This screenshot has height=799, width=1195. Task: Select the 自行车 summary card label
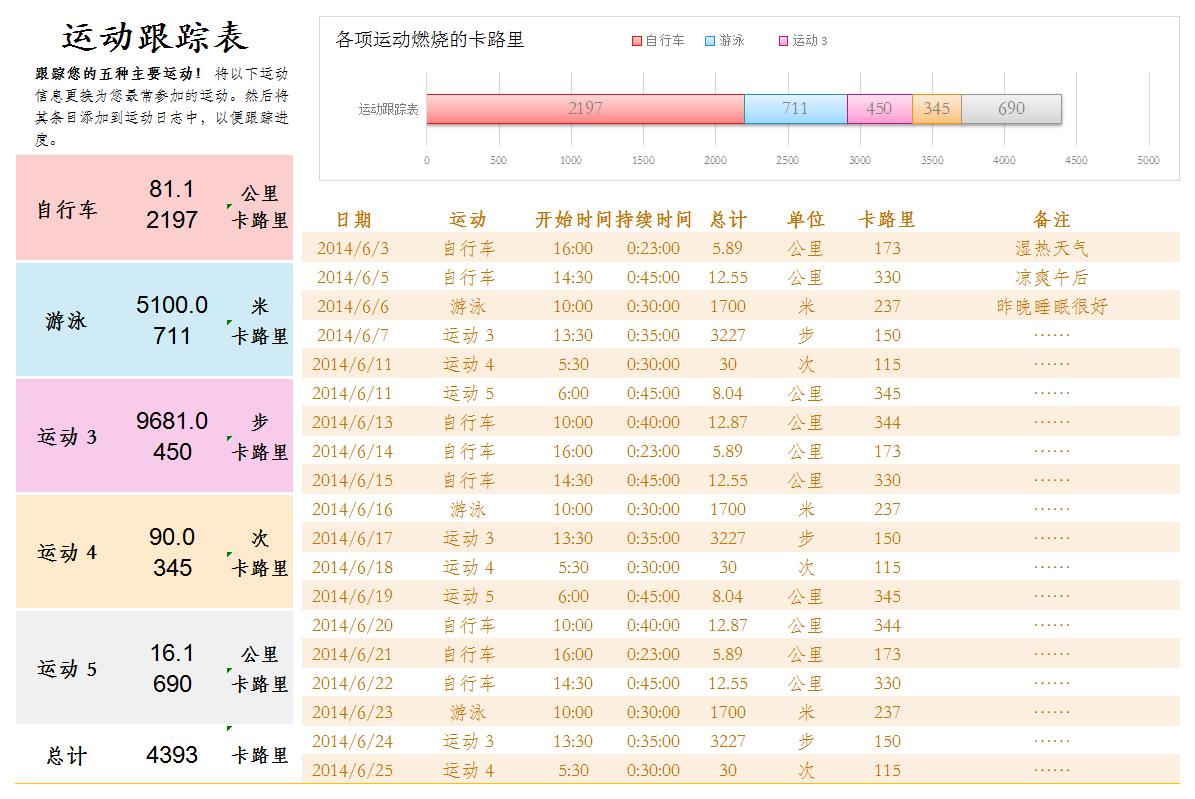(67, 210)
